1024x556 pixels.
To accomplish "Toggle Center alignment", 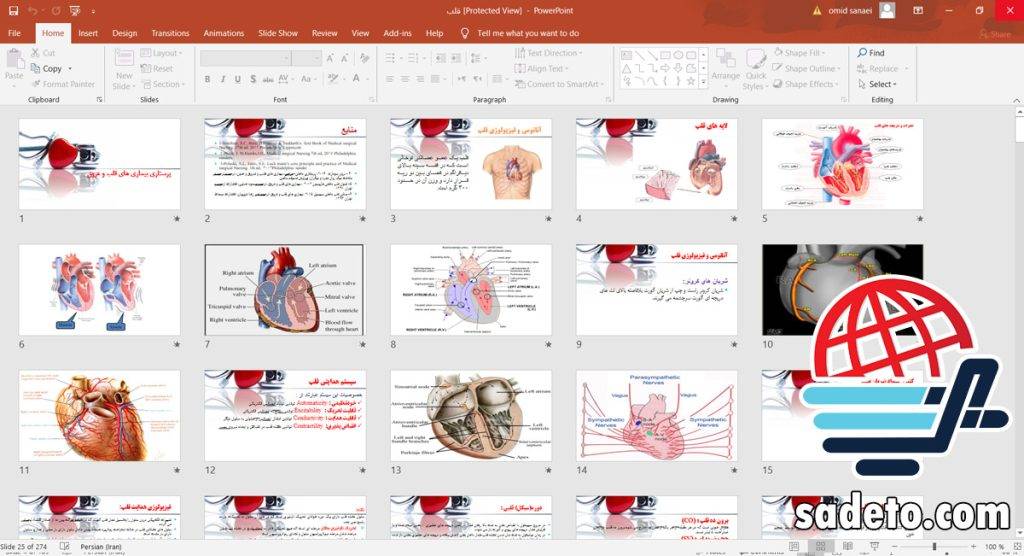I will coord(405,79).
